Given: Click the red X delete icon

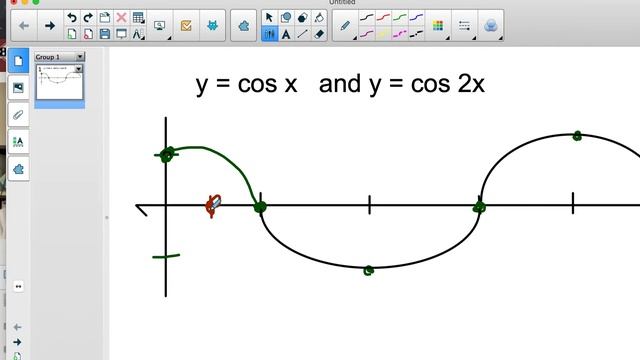Looking at the screenshot, I should 121,18.
